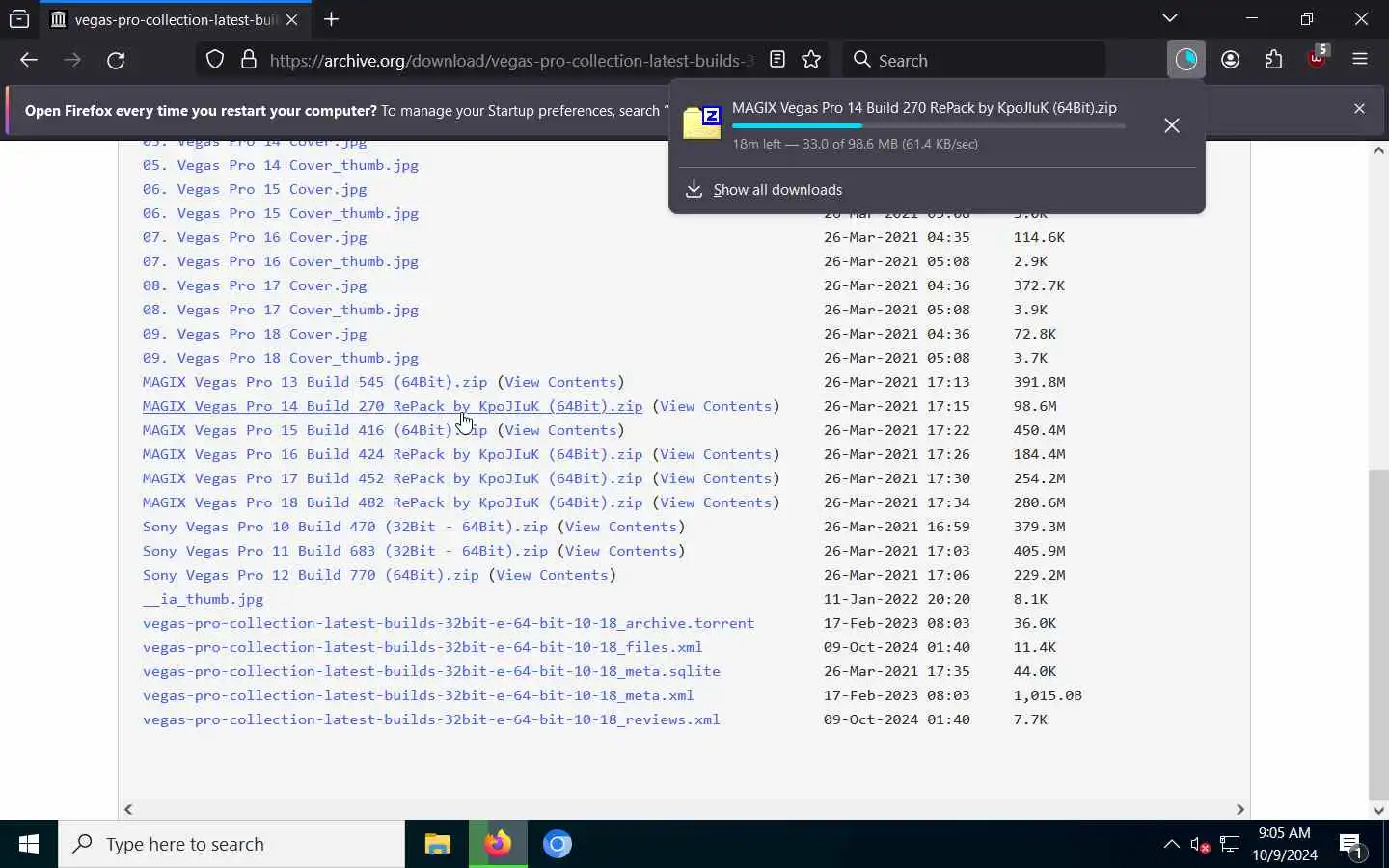Show site security padlock info
Screen dimensions: 1389x868
[249, 60]
